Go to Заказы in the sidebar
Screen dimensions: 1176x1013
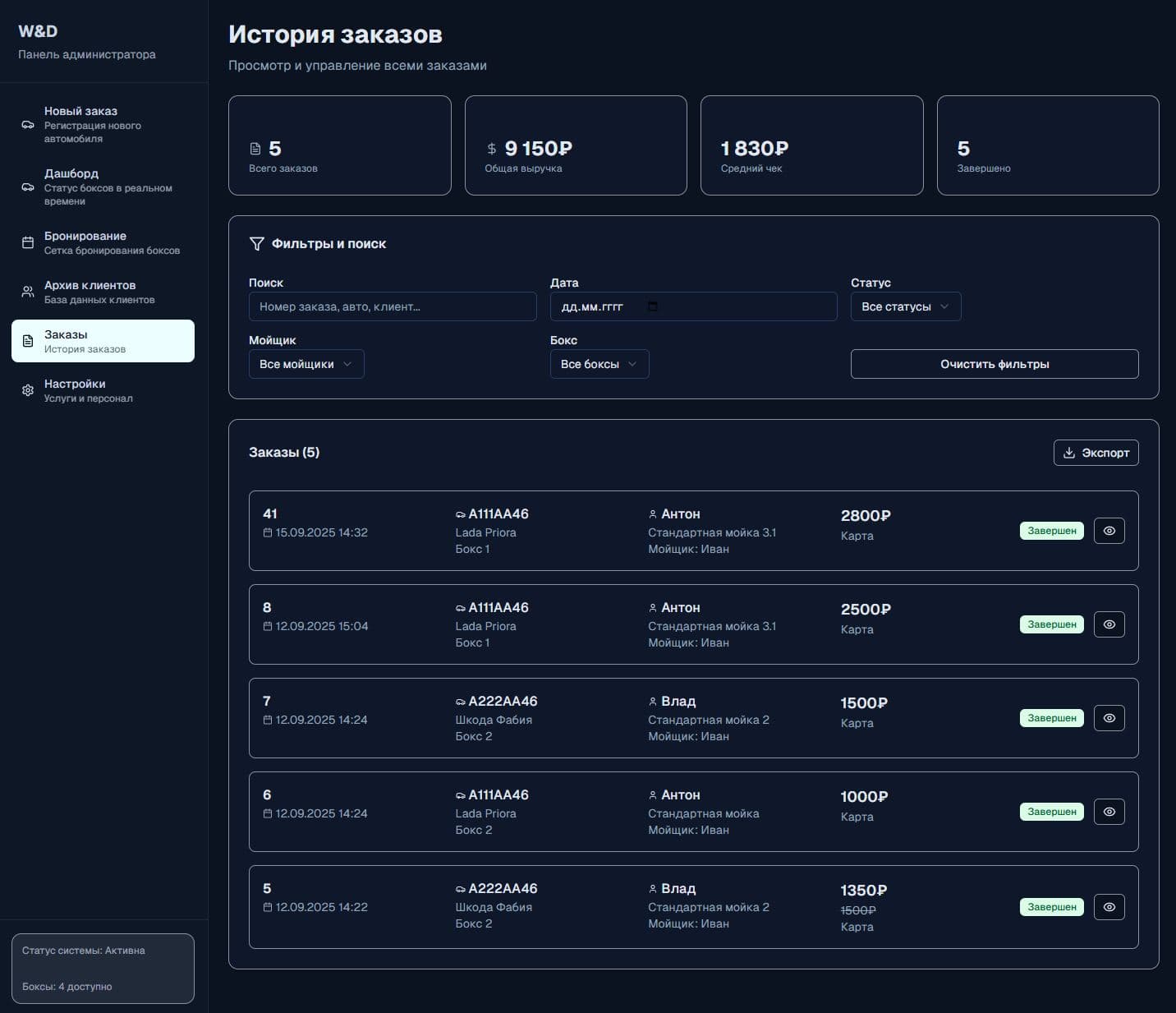coord(103,341)
